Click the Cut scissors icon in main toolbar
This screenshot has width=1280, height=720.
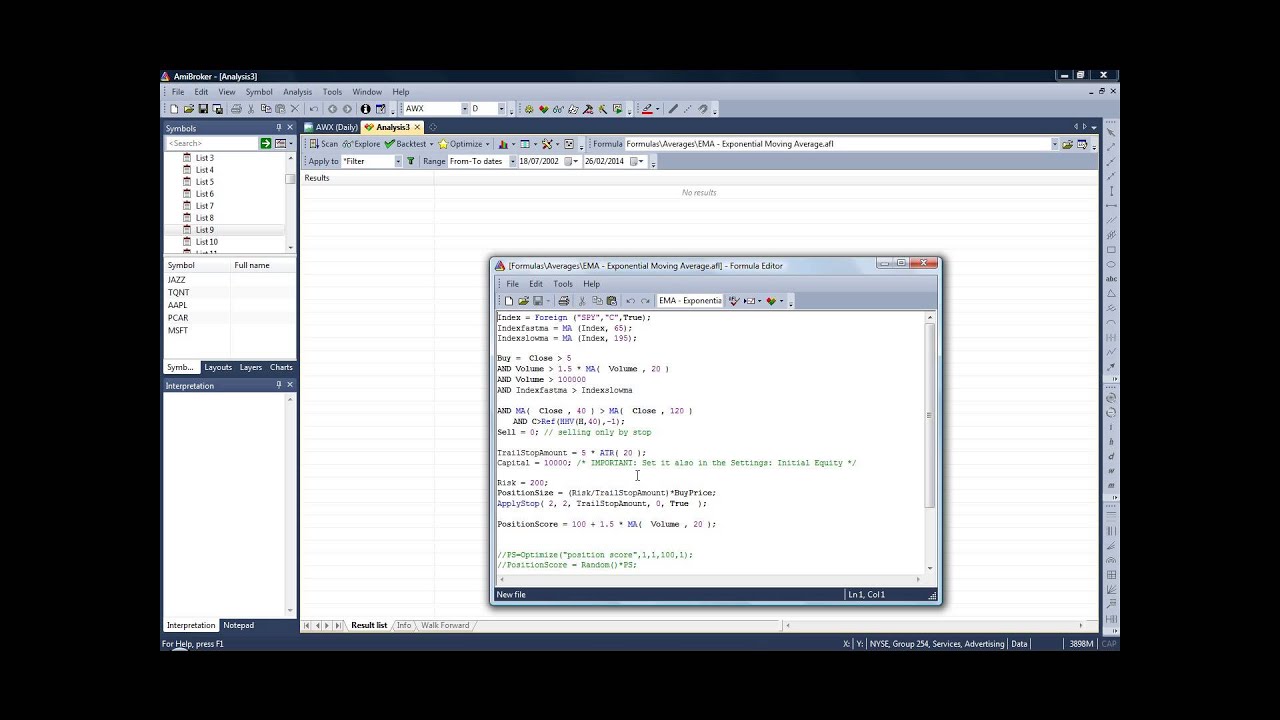(251, 109)
